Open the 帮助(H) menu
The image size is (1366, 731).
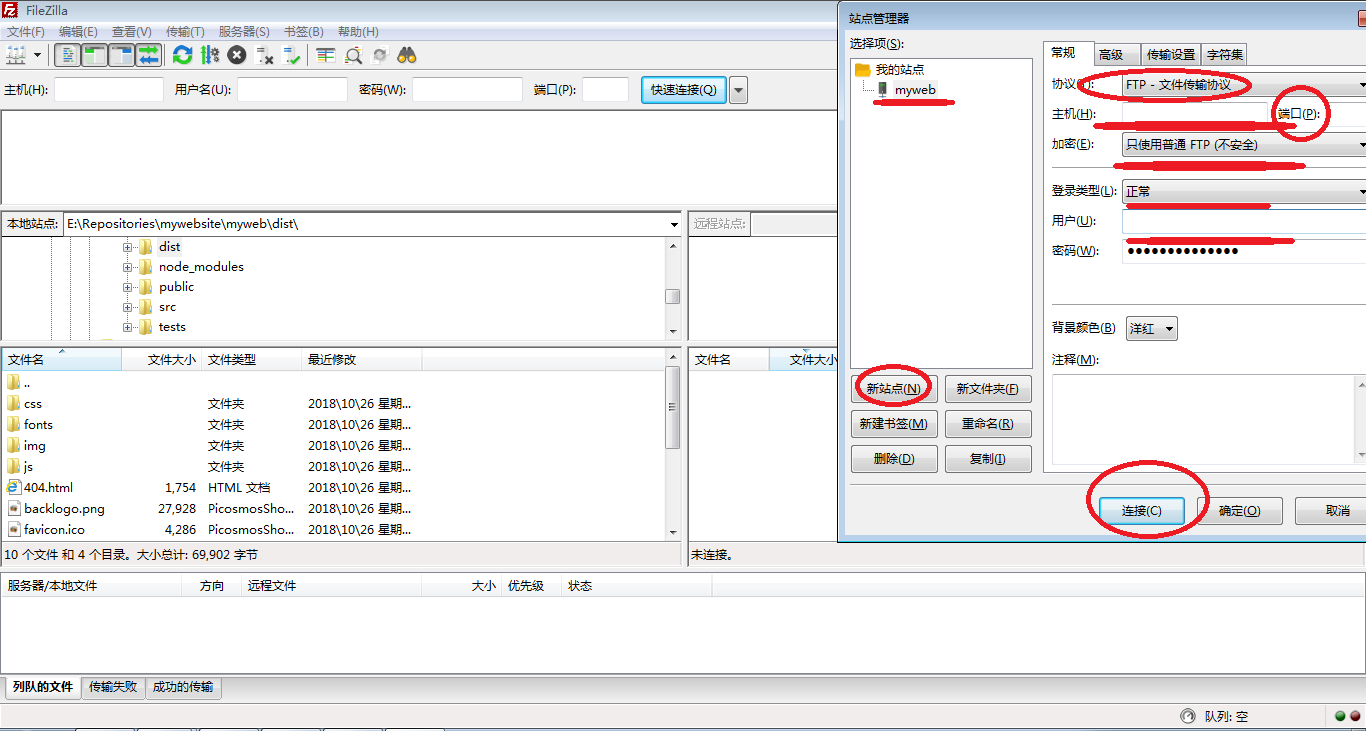tap(358, 32)
